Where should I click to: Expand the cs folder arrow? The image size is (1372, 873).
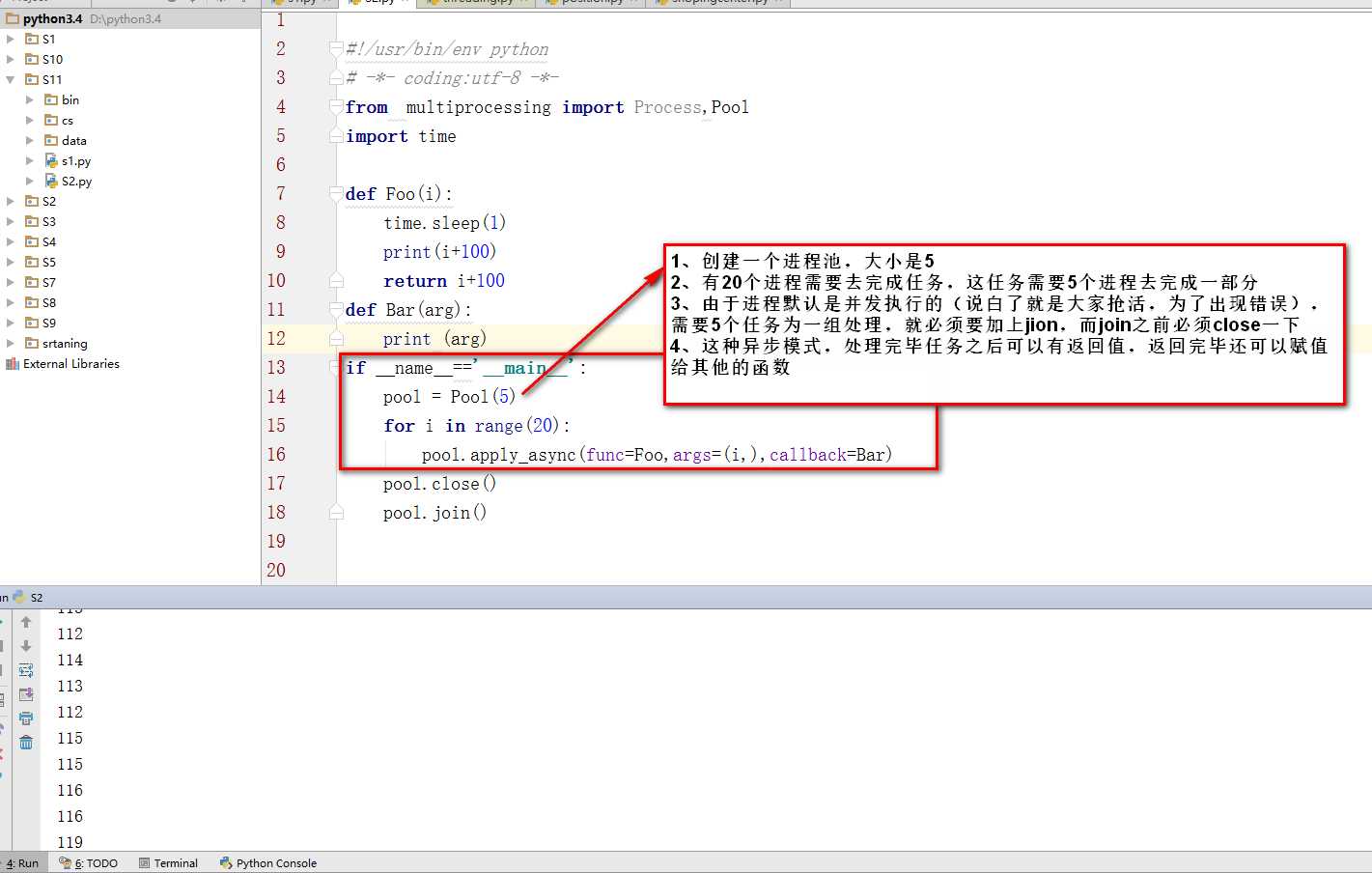coord(30,120)
